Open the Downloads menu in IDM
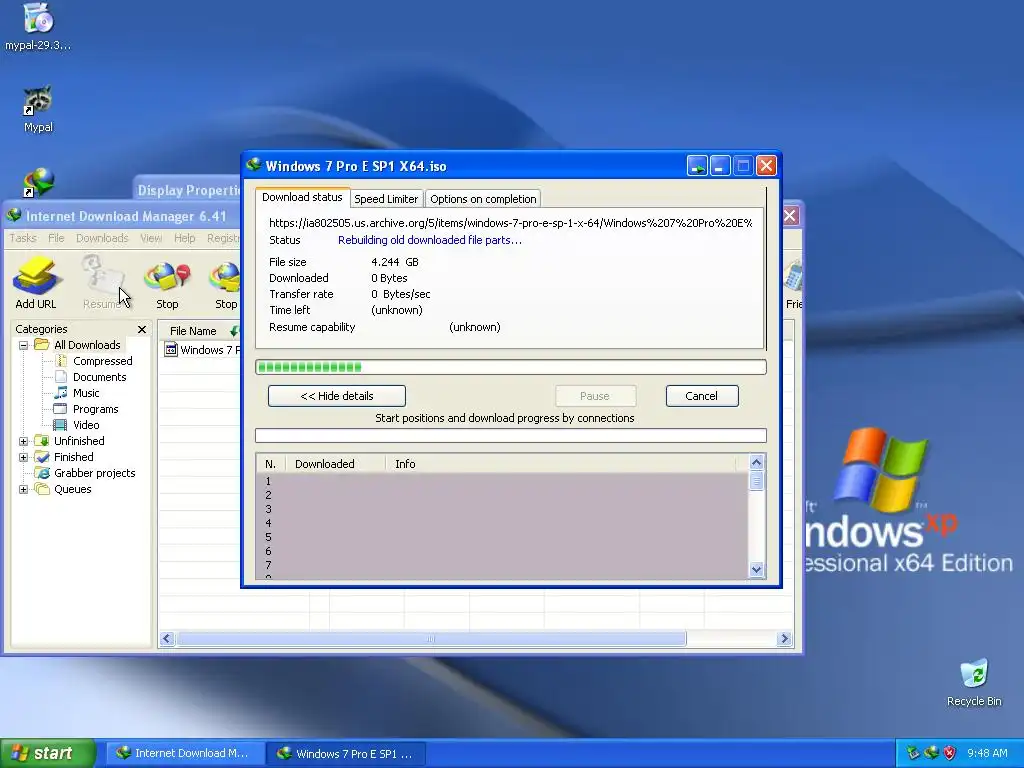 tap(102, 238)
